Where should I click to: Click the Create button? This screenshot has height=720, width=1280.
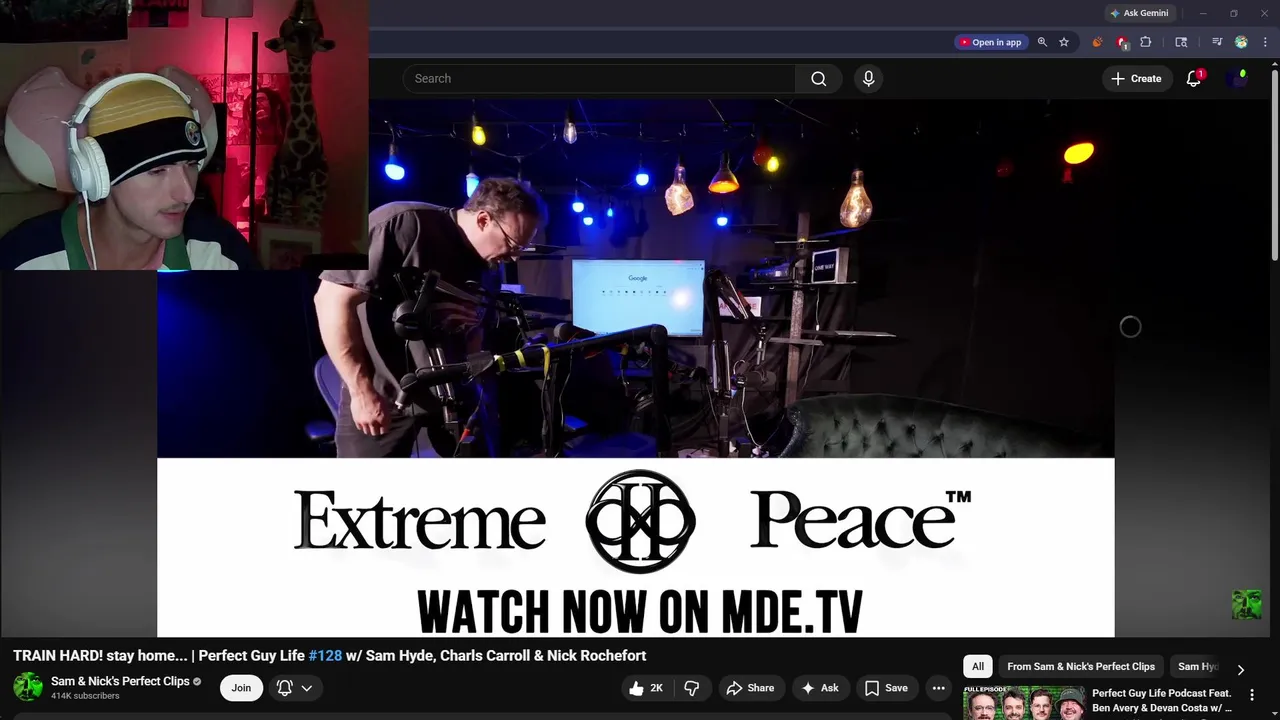(1136, 78)
